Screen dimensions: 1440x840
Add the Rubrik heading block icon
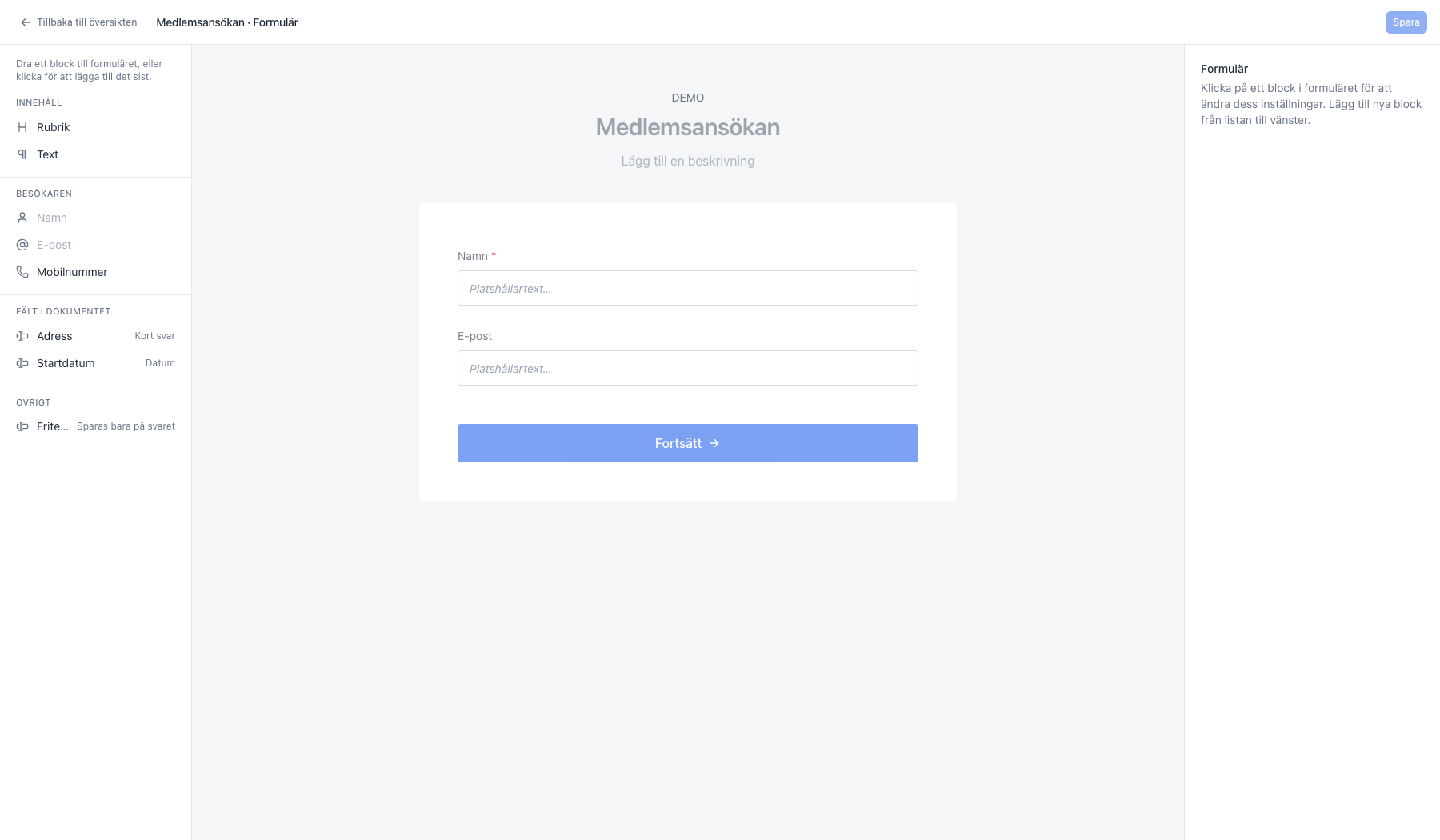click(x=22, y=127)
